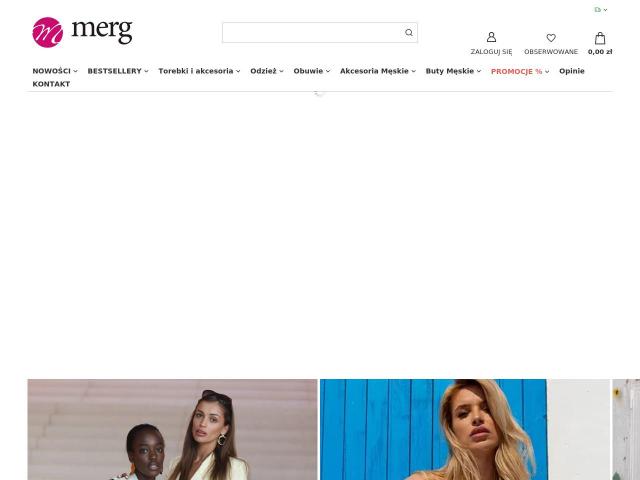Expand the NOWOŚCI menu

click(x=55, y=71)
